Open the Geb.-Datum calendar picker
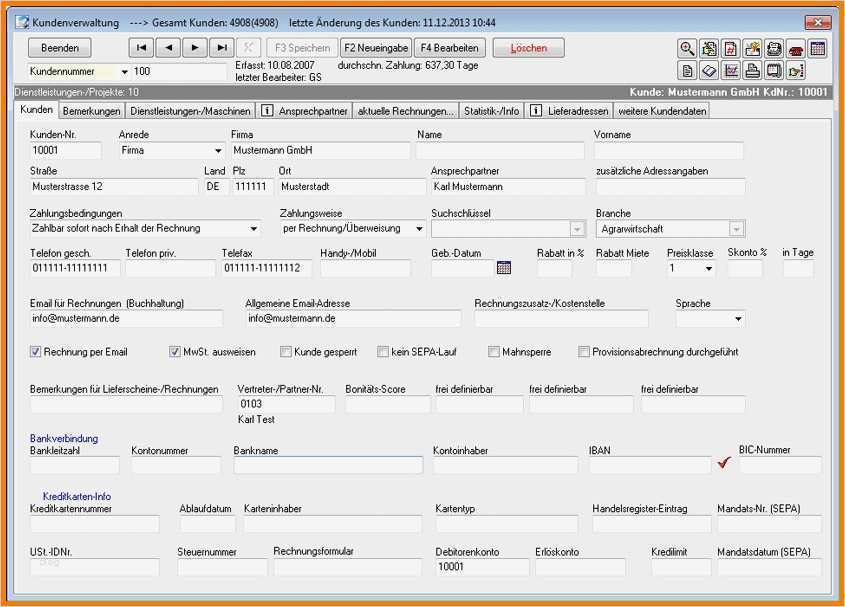 504,268
